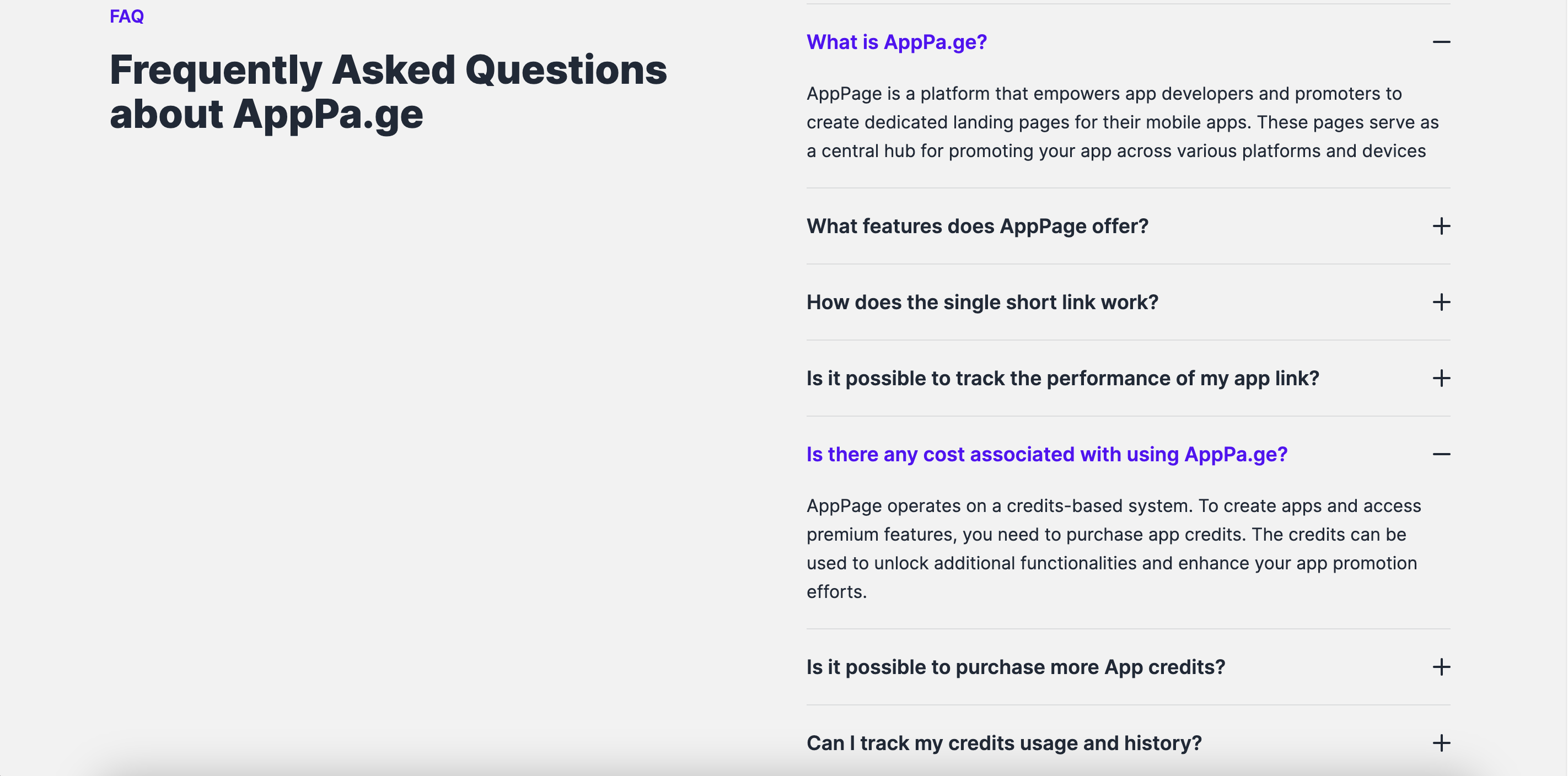Click plus icon next to single short link question
Viewport: 1568px width, 776px height.
(x=1441, y=303)
